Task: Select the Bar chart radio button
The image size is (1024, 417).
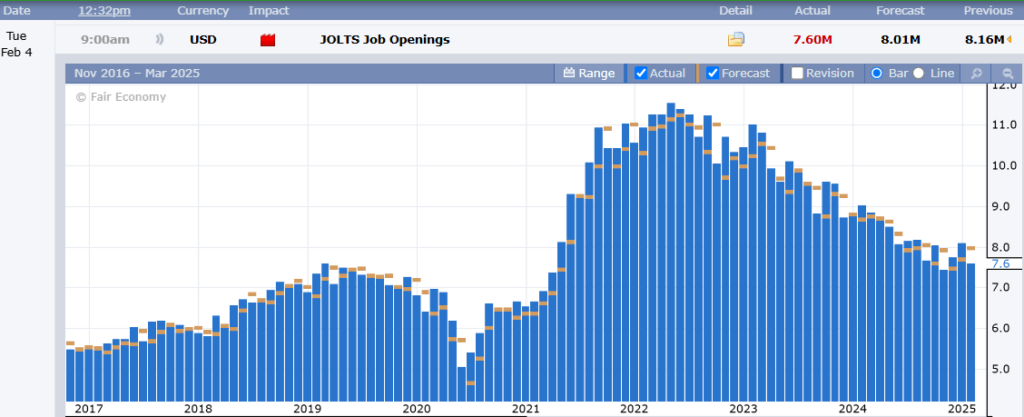Action: tap(876, 74)
